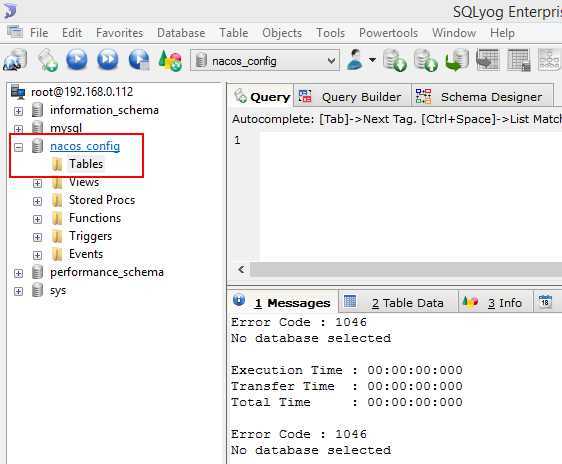Click the second database download toolbar icon
Image resolution: width=562 pixels, height=464 pixels.
(425, 60)
